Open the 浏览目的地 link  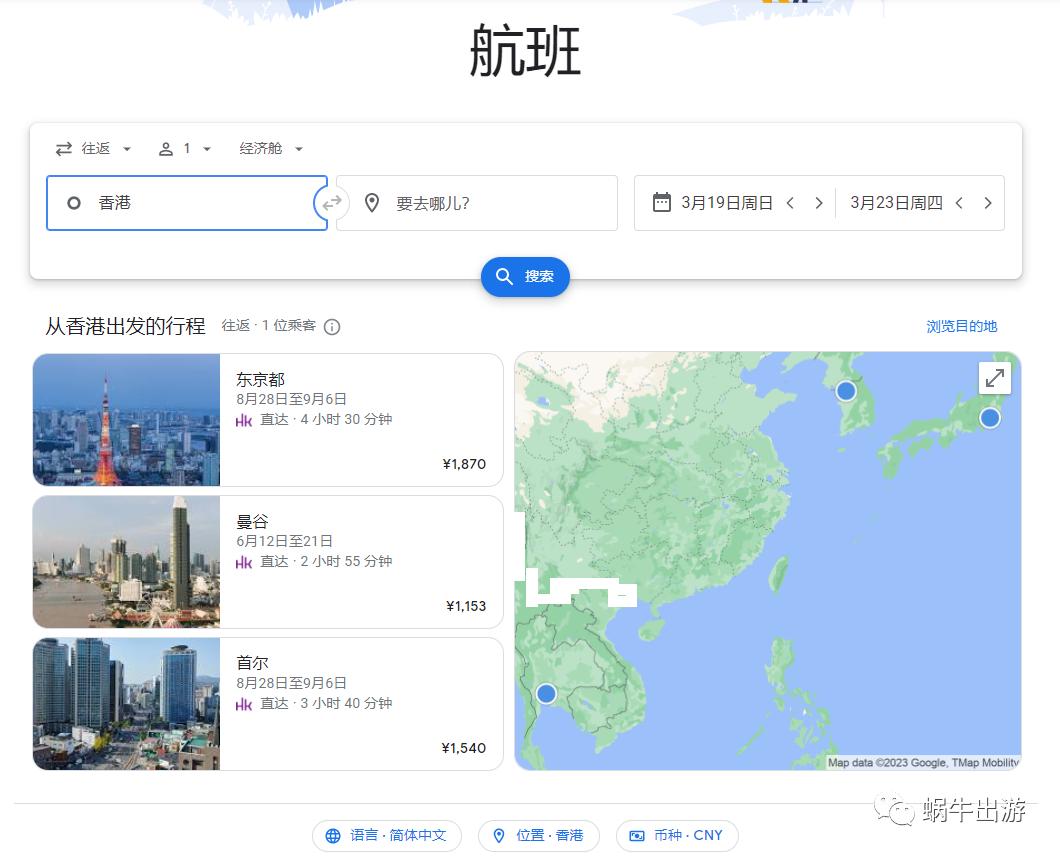tap(961, 326)
